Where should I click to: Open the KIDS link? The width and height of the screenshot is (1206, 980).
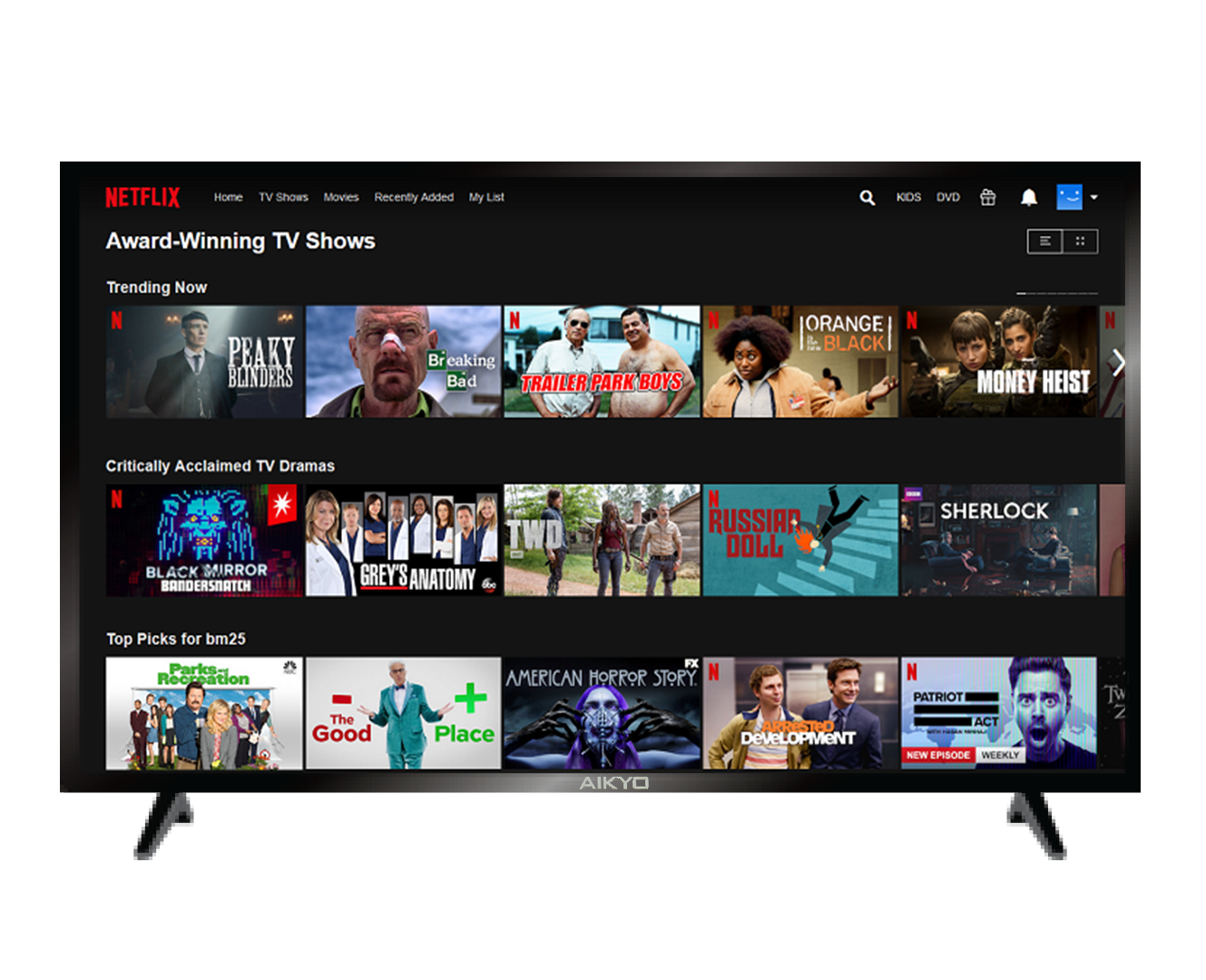click(x=908, y=197)
